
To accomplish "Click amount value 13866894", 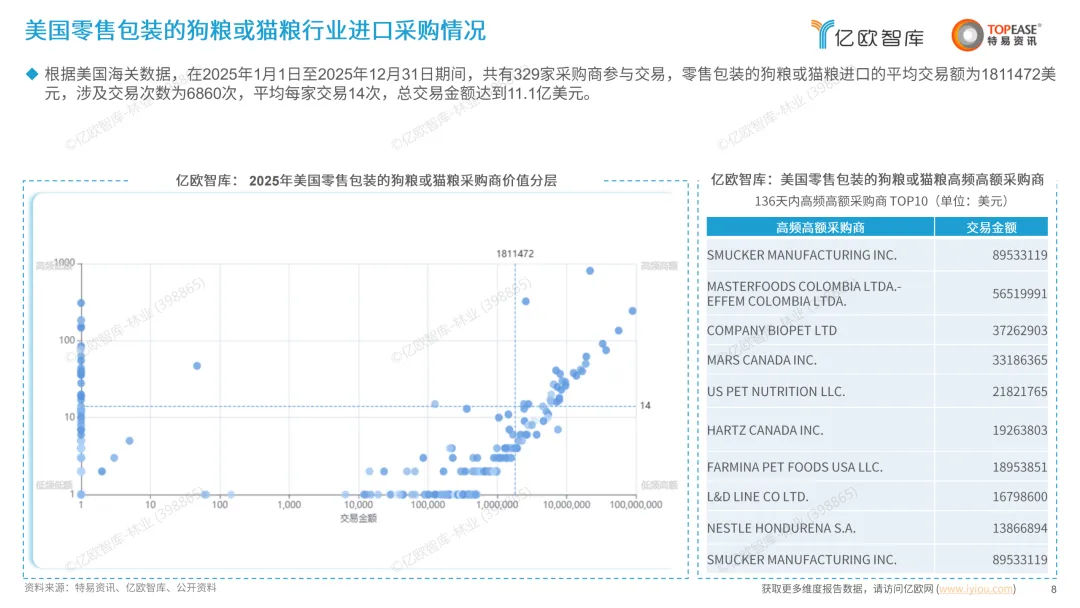I will pyautogui.click(x=1019, y=528).
